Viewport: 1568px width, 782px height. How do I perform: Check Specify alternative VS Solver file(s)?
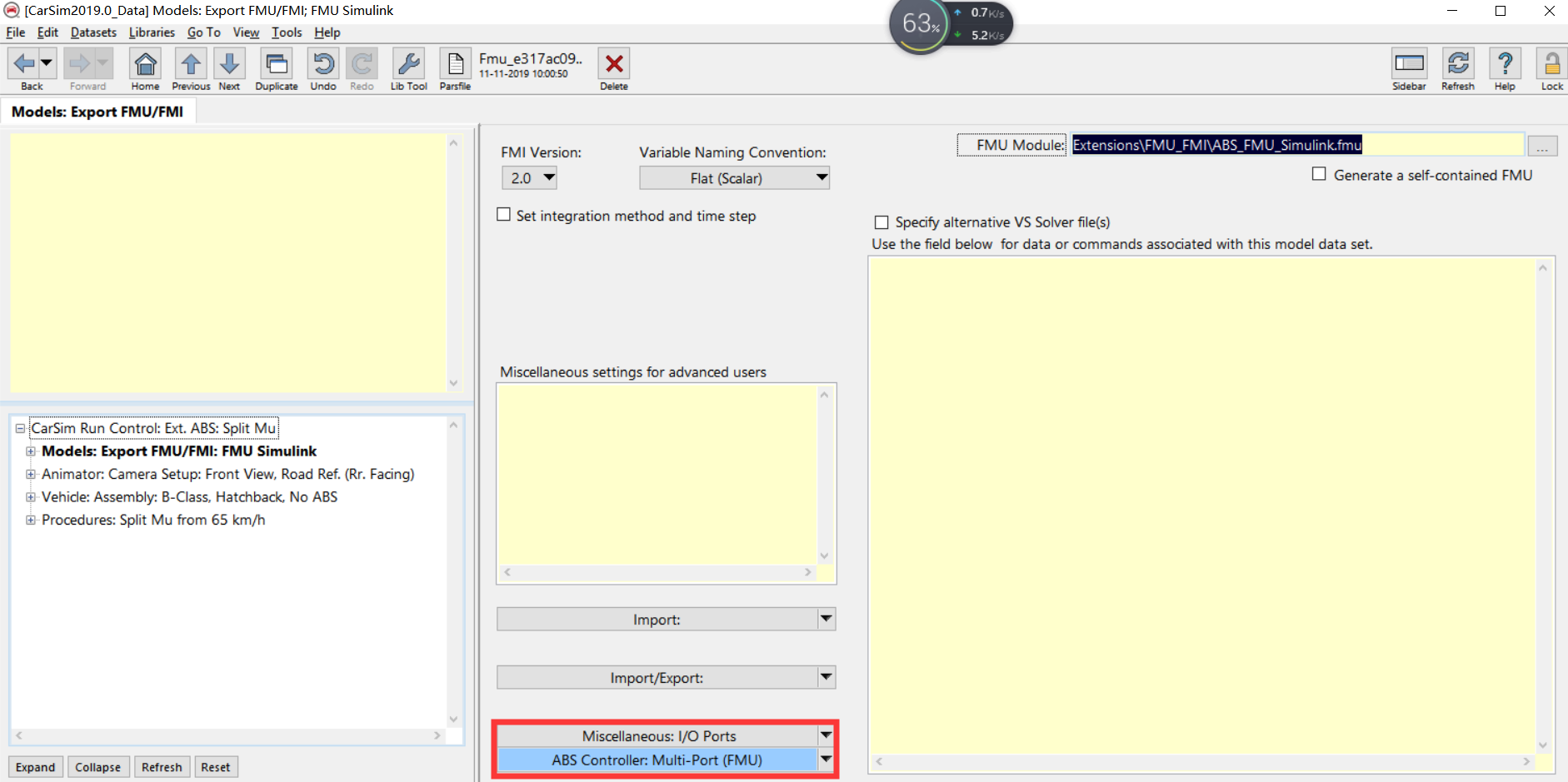pyautogui.click(x=881, y=222)
